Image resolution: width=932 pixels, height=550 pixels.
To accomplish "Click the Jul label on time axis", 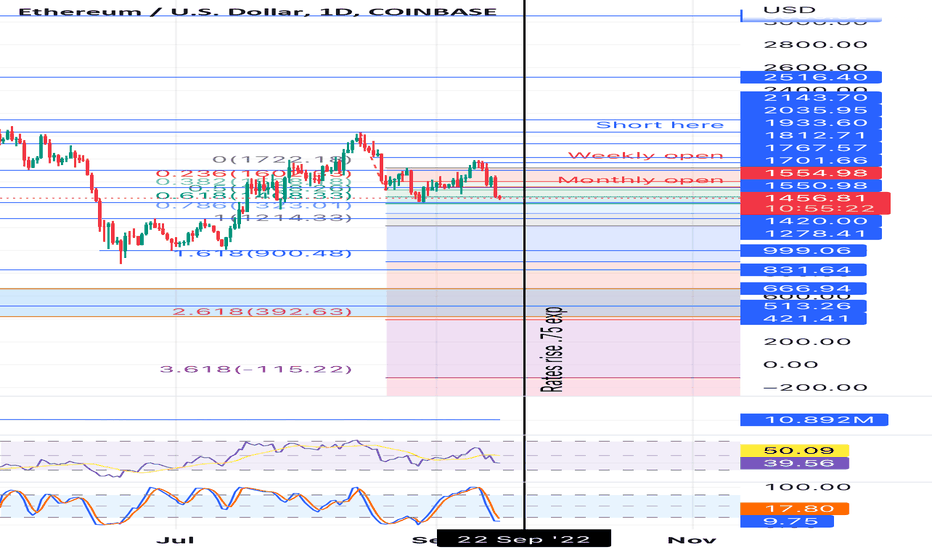I will click(x=175, y=540).
